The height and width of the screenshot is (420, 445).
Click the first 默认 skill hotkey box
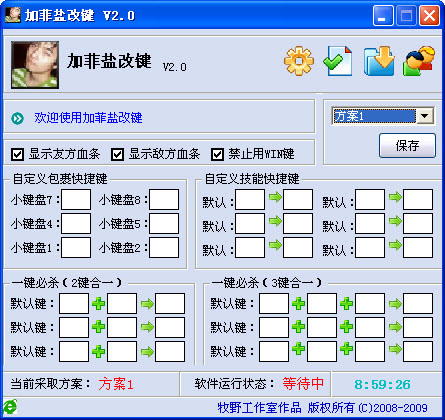250,200
